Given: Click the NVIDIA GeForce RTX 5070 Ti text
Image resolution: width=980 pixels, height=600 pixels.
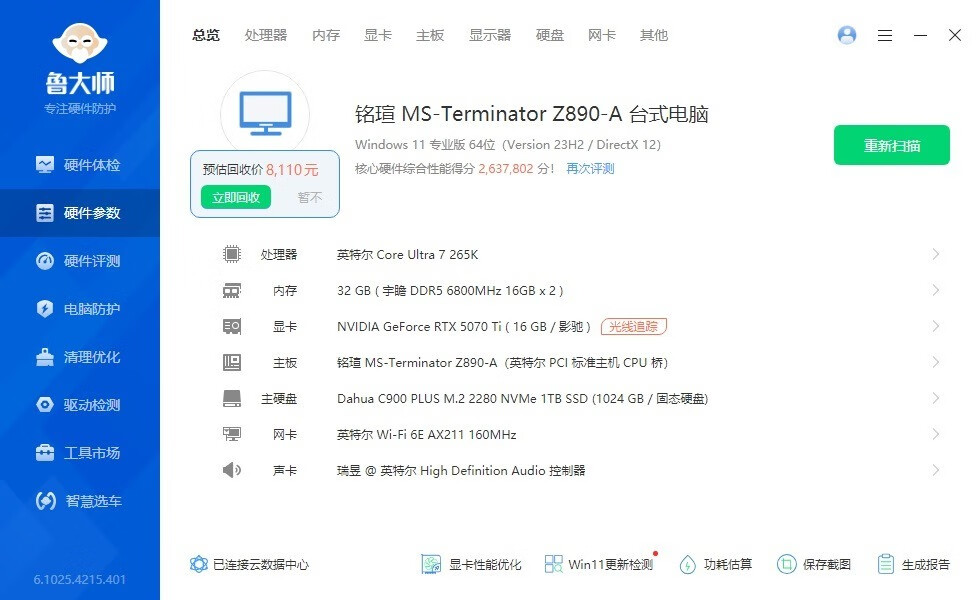Looking at the screenshot, I should (x=464, y=326).
